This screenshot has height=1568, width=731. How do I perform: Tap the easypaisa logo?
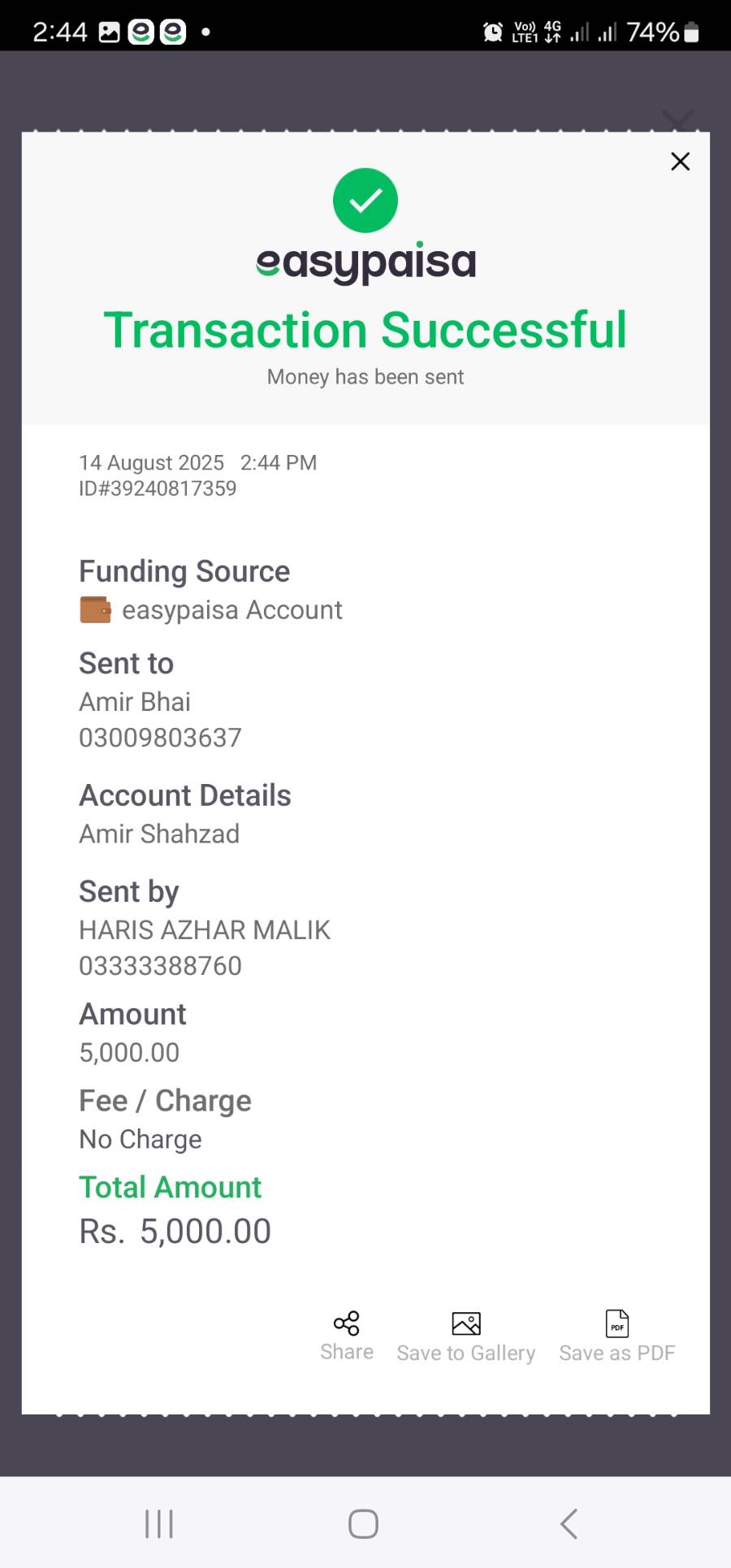[x=365, y=262]
